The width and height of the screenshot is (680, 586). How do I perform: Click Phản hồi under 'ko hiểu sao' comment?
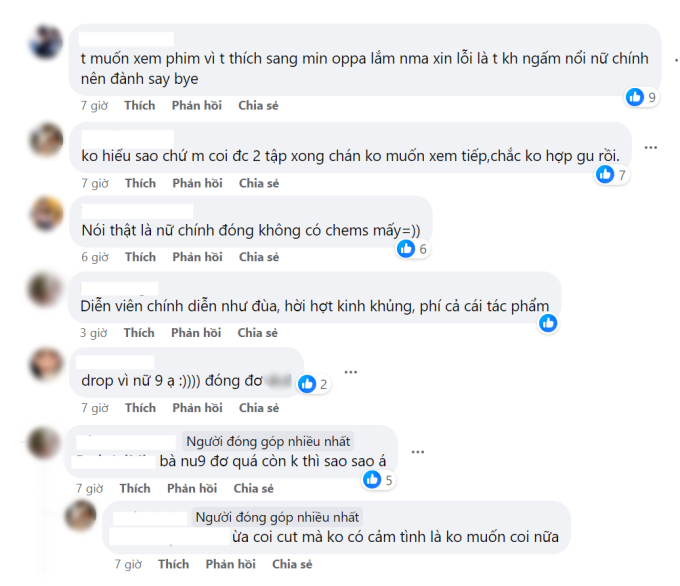click(x=197, y=183)
